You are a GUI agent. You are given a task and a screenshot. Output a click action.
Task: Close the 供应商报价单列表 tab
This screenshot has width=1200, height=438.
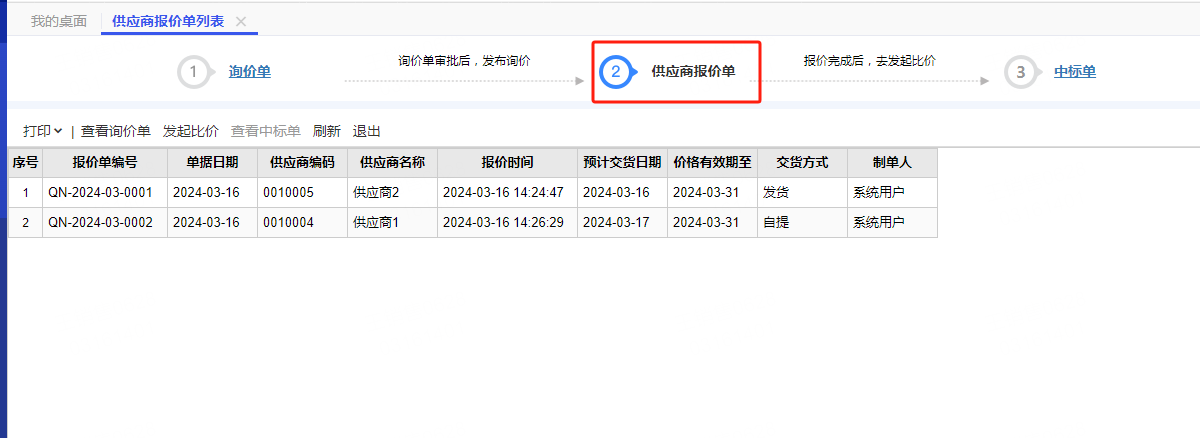pos(240,21)
